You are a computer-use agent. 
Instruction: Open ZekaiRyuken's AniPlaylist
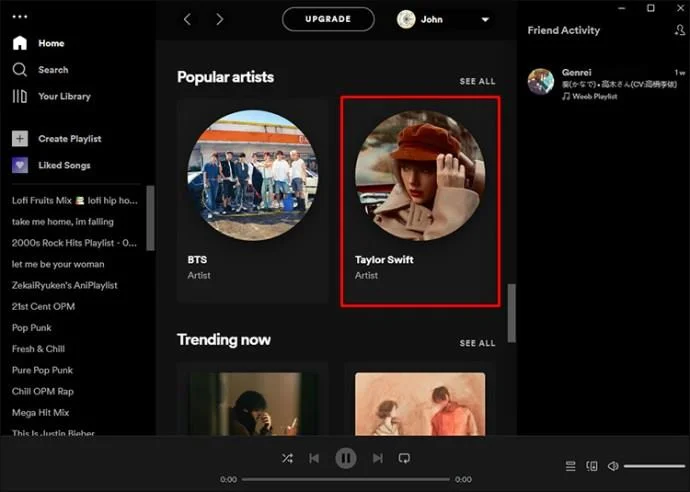pyautogui.click(x=65, y=285)
